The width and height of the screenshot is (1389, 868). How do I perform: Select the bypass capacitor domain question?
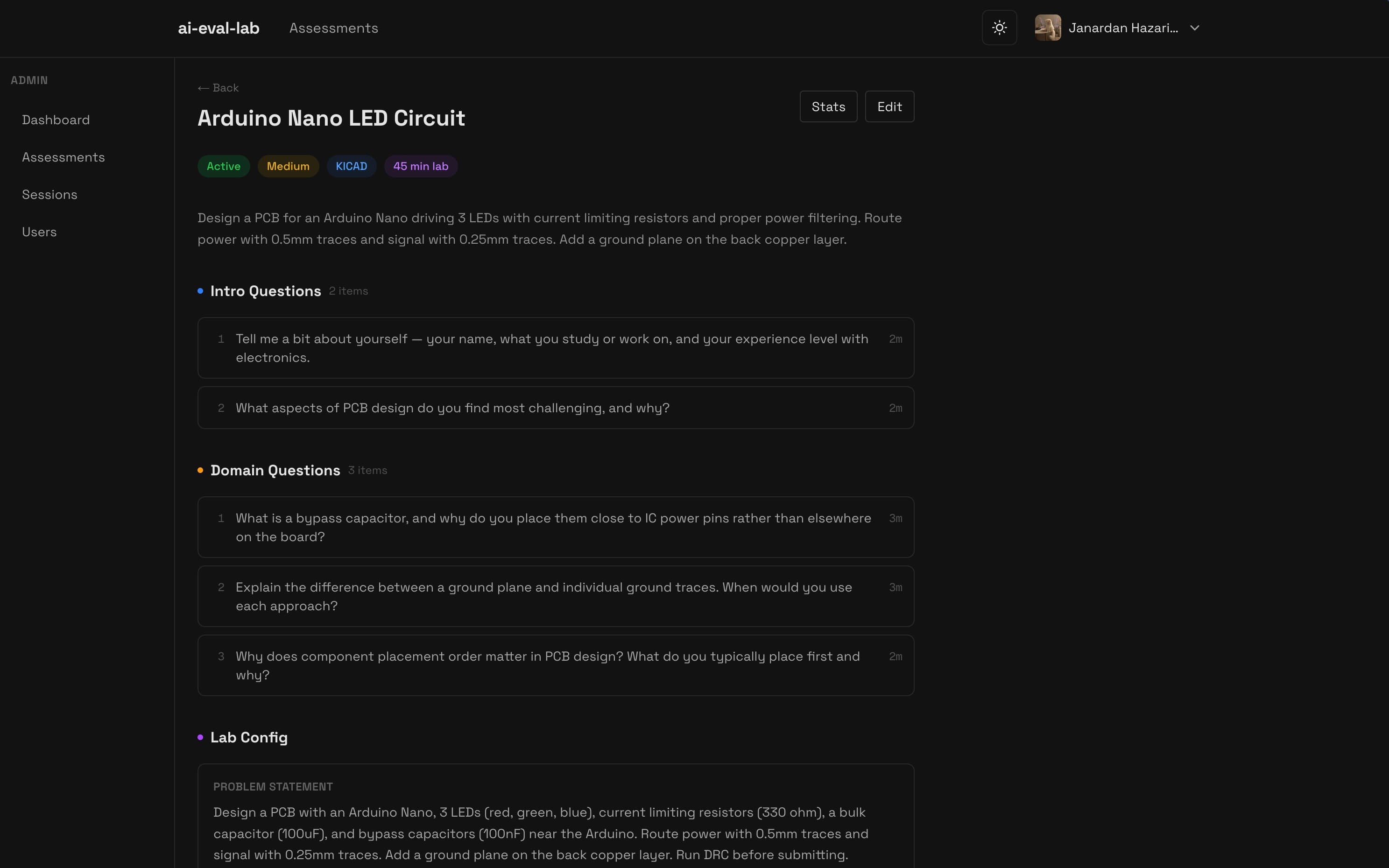point(556,527)
